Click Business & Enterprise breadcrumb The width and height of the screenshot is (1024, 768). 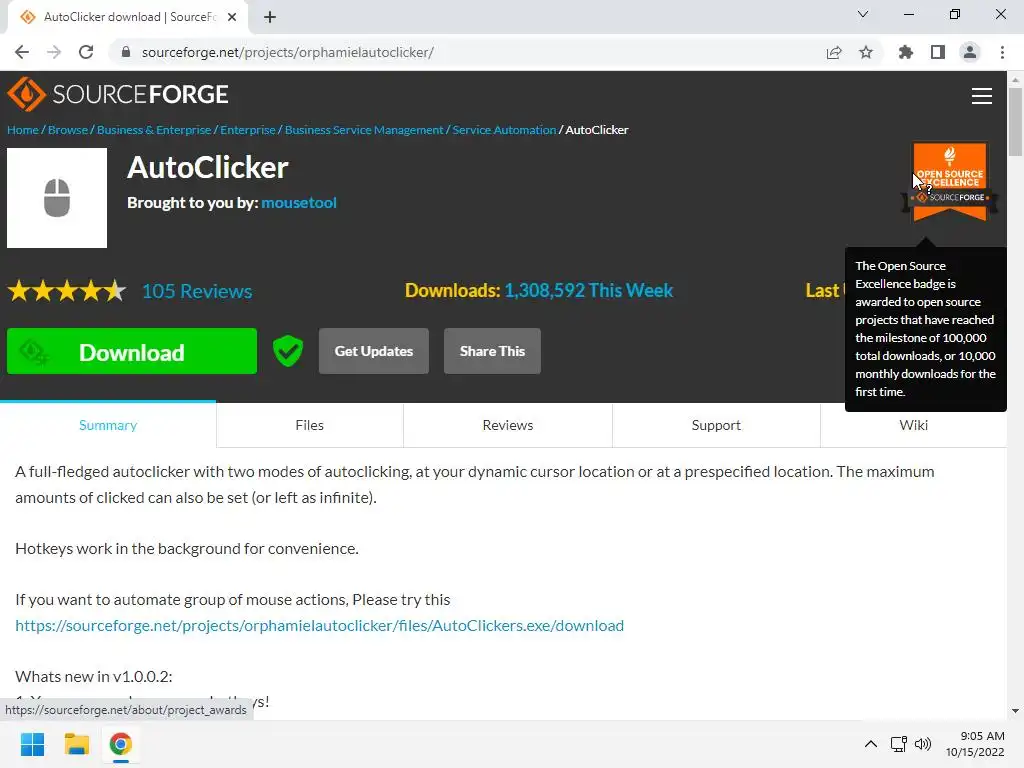[154, 130]
